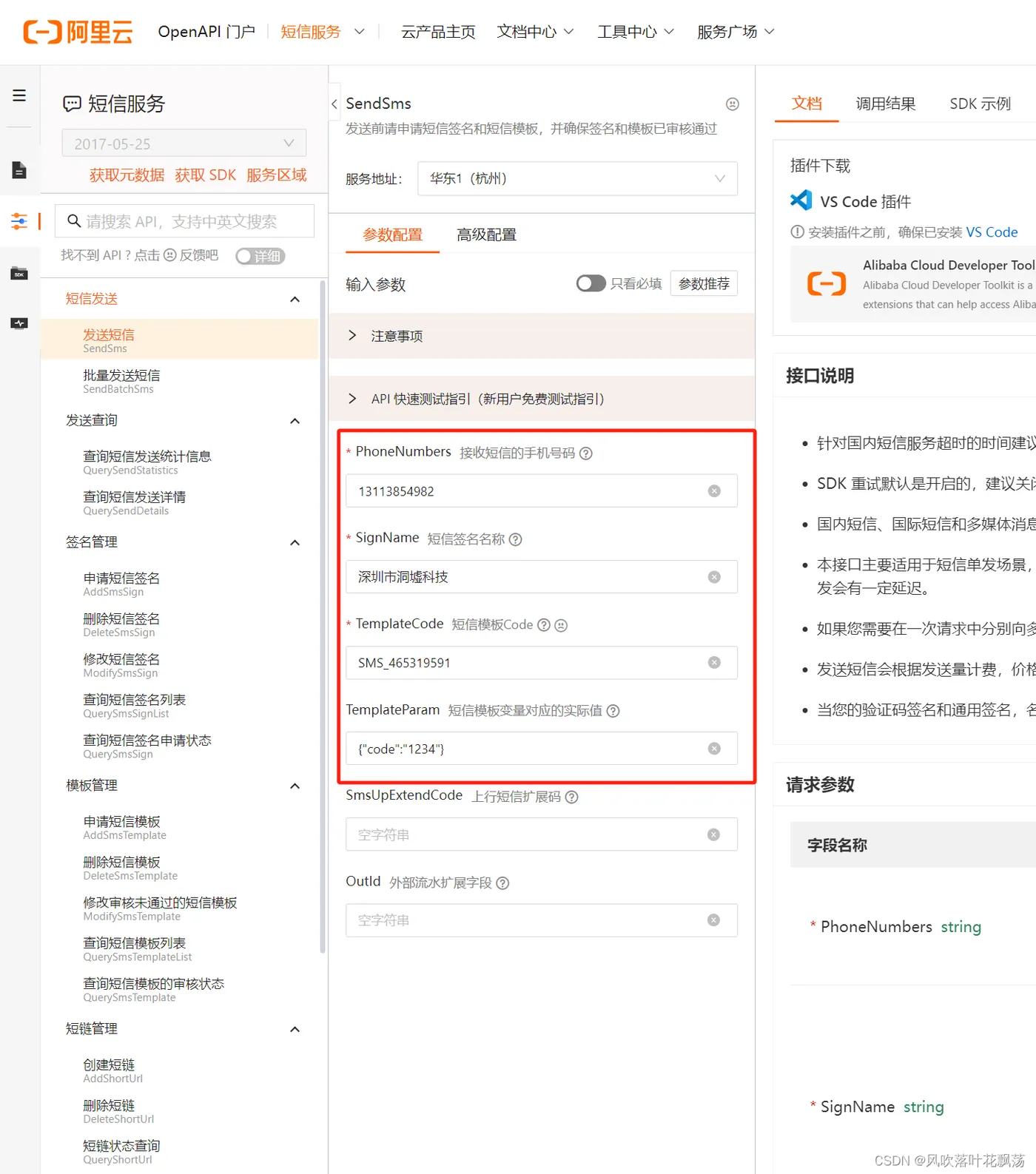Select the SDK 示例 tab
Screen dimensions: 1036x1174
coord(980,104)
